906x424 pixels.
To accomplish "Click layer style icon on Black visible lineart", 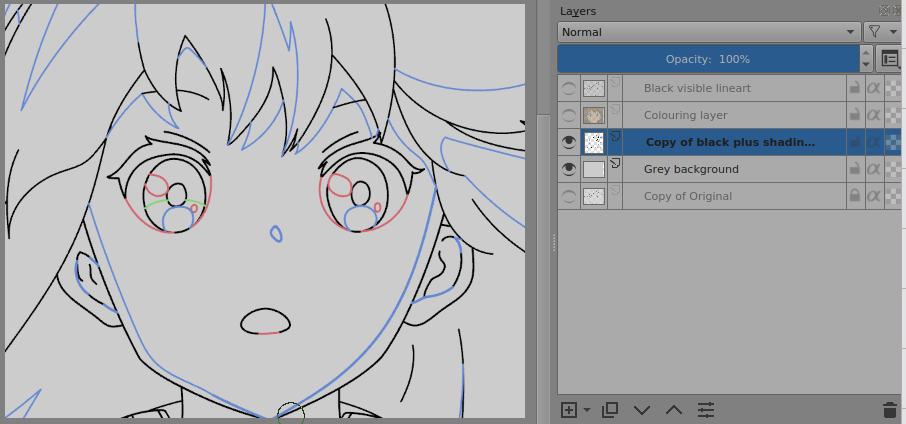I will tap(615, 83).
